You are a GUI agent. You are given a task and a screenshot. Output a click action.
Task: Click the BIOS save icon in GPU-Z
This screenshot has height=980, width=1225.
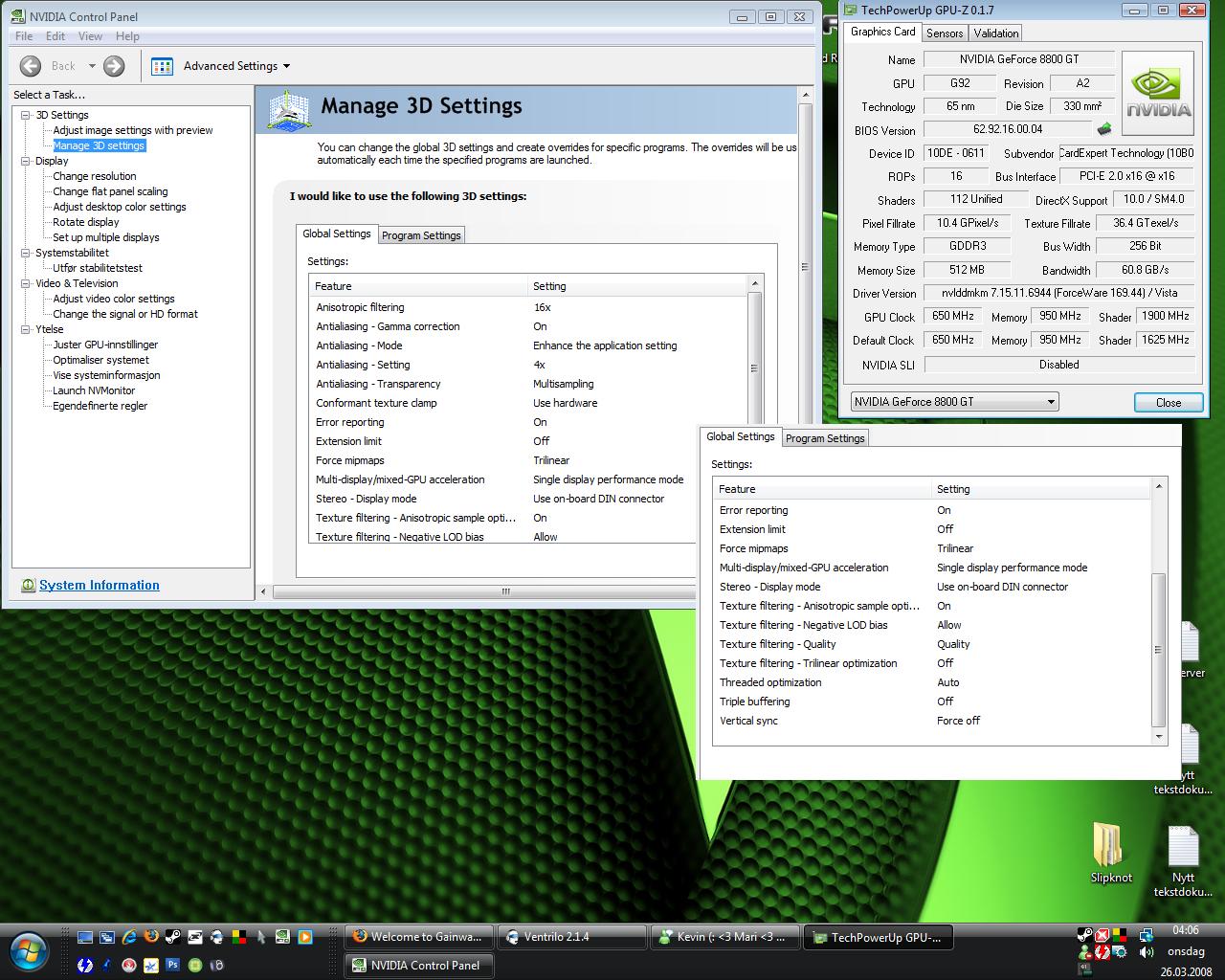(1104, 129)
